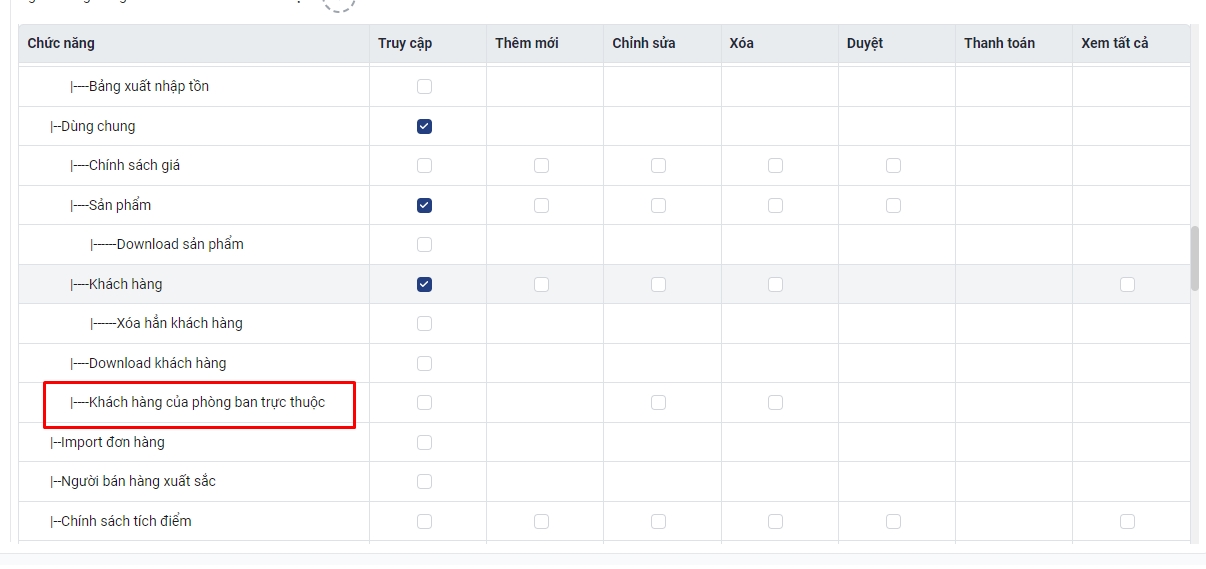Enable Truy cập for Bảng xuất nhập tồn
Image resolution: width=1206 pixels, height=569 pixels.
(x=424, y=86)
